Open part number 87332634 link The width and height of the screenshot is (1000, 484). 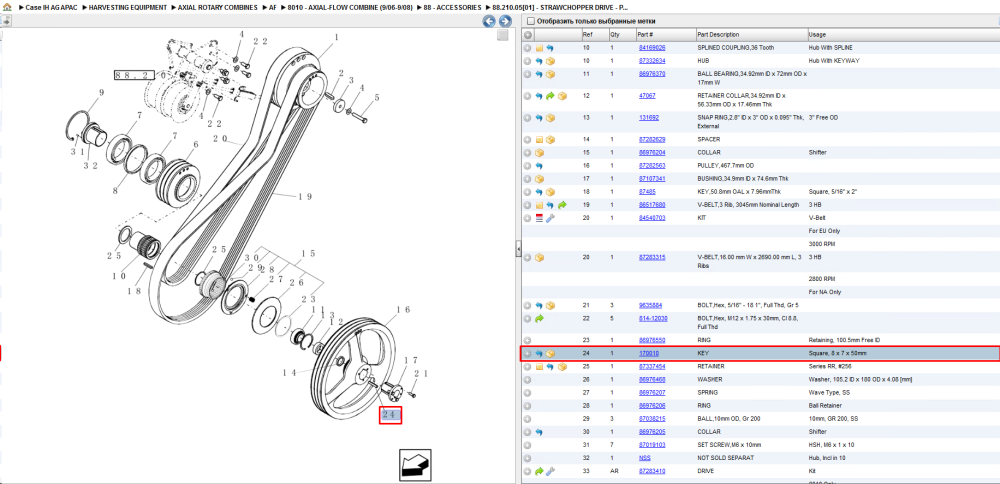point(652,61)
